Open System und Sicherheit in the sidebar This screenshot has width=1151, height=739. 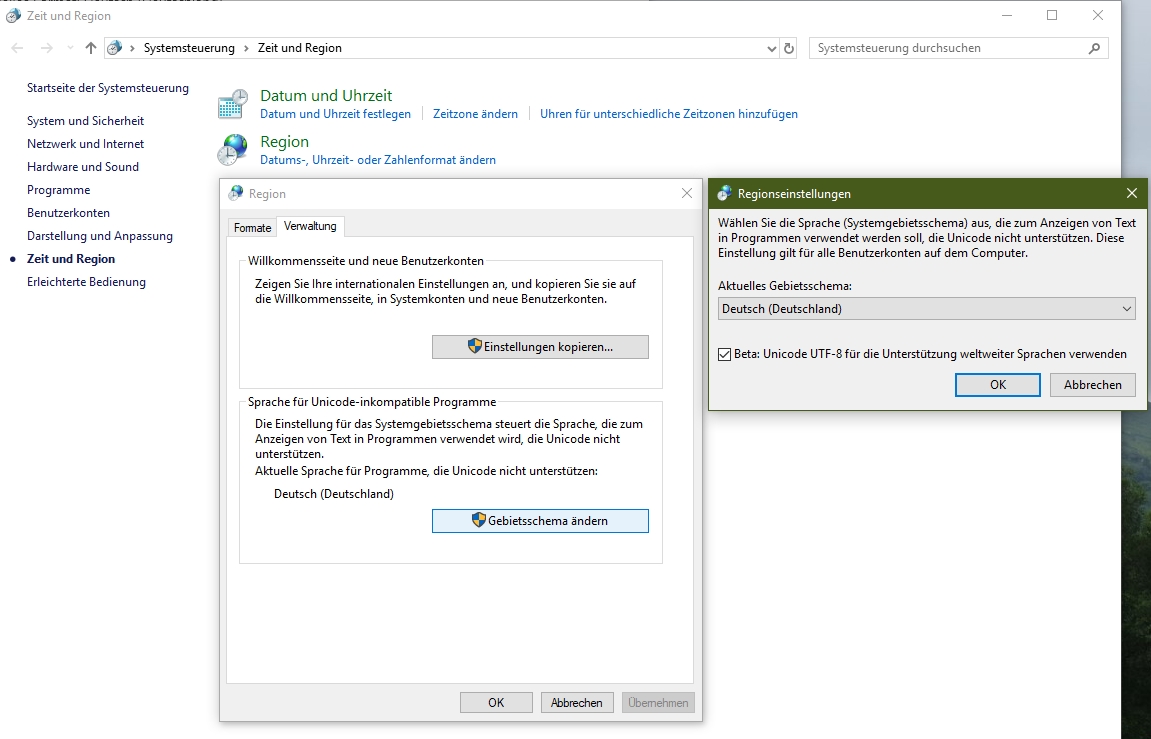(x=85, y=121)
